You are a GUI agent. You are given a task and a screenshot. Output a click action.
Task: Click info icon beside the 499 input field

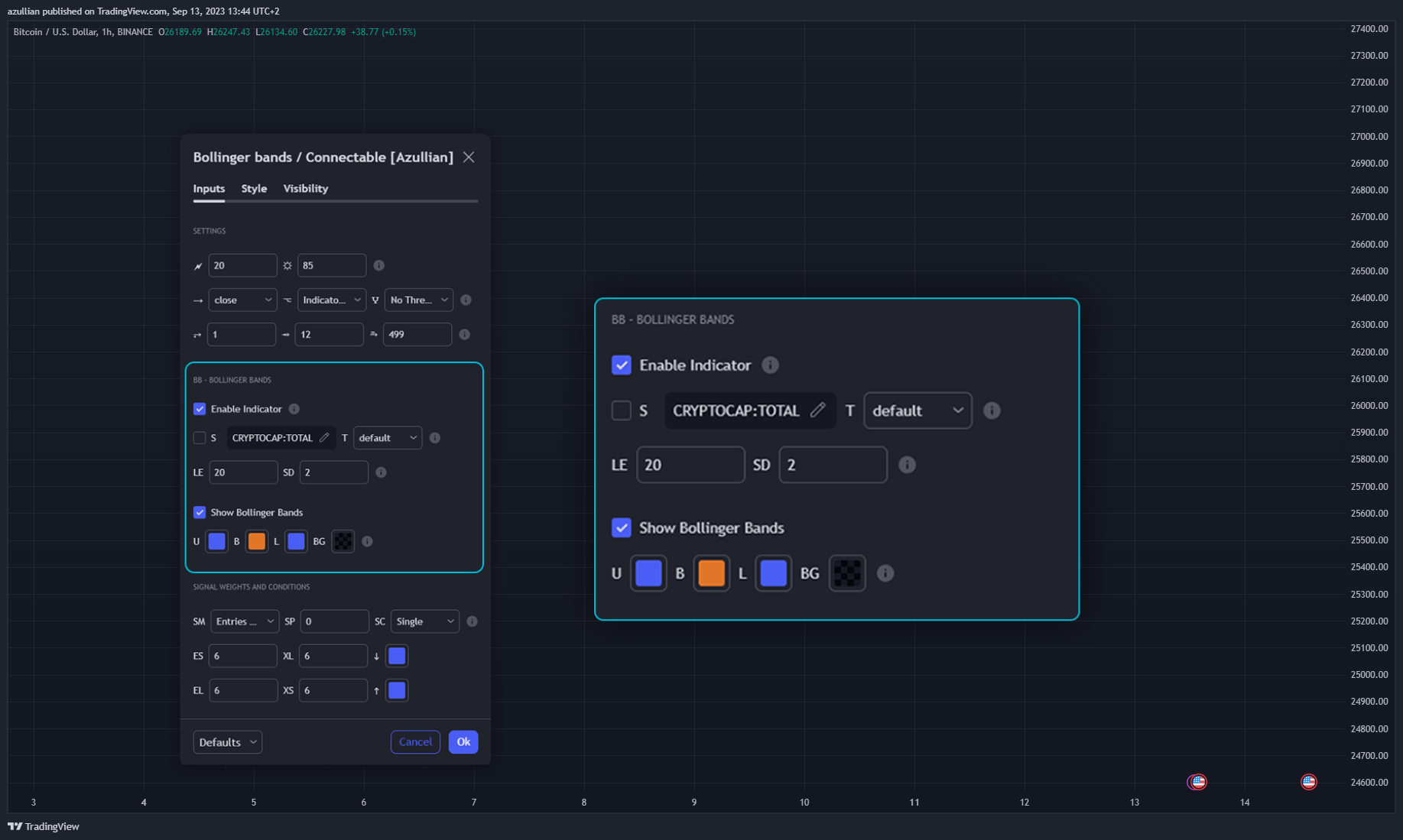click(x=464, y=334)
